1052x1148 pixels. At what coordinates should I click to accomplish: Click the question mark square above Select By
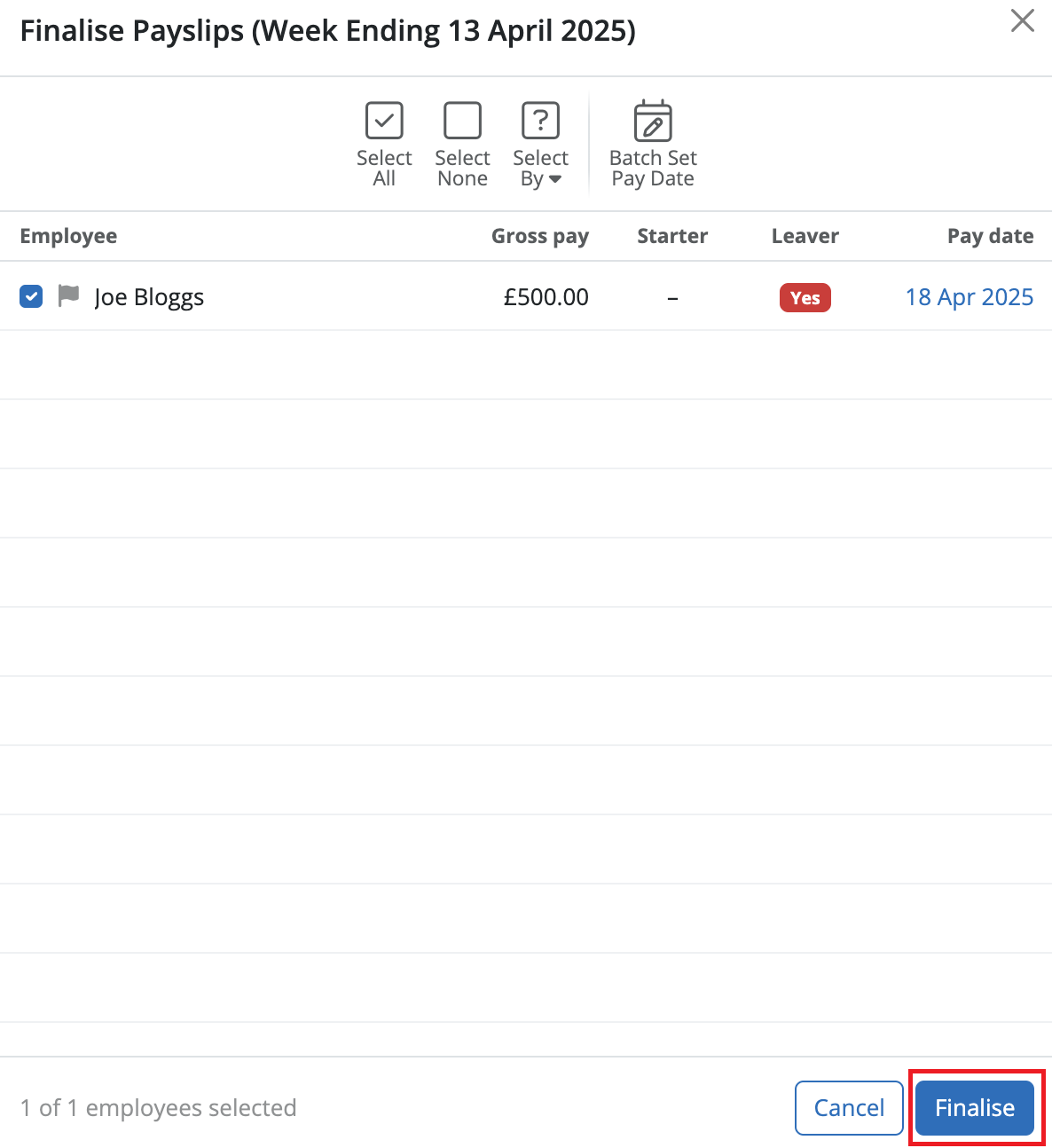[540, 121]
